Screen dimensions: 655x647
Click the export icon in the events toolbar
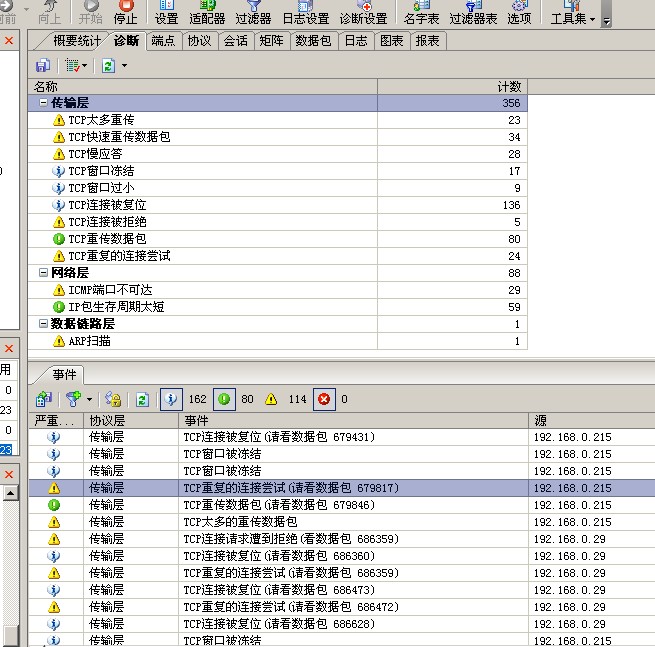43,399
